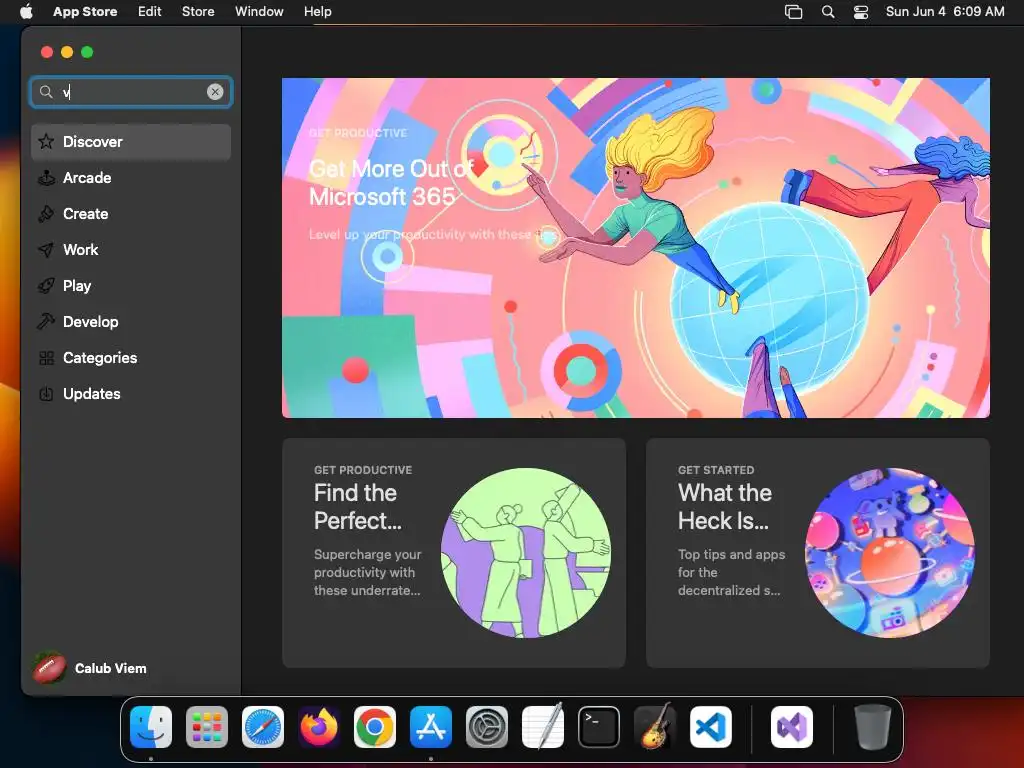
Task: Click the Arcade joystick icon
Action: point(46,178)
